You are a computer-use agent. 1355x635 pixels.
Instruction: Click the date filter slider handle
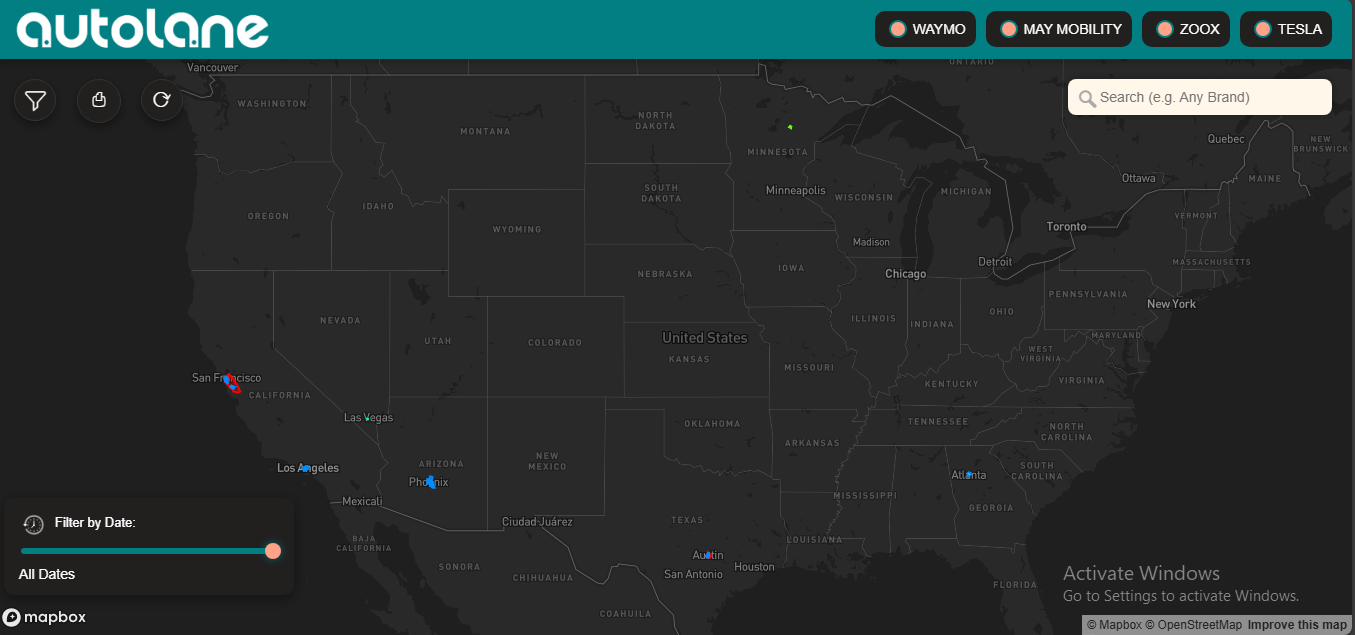click(273, 551)
